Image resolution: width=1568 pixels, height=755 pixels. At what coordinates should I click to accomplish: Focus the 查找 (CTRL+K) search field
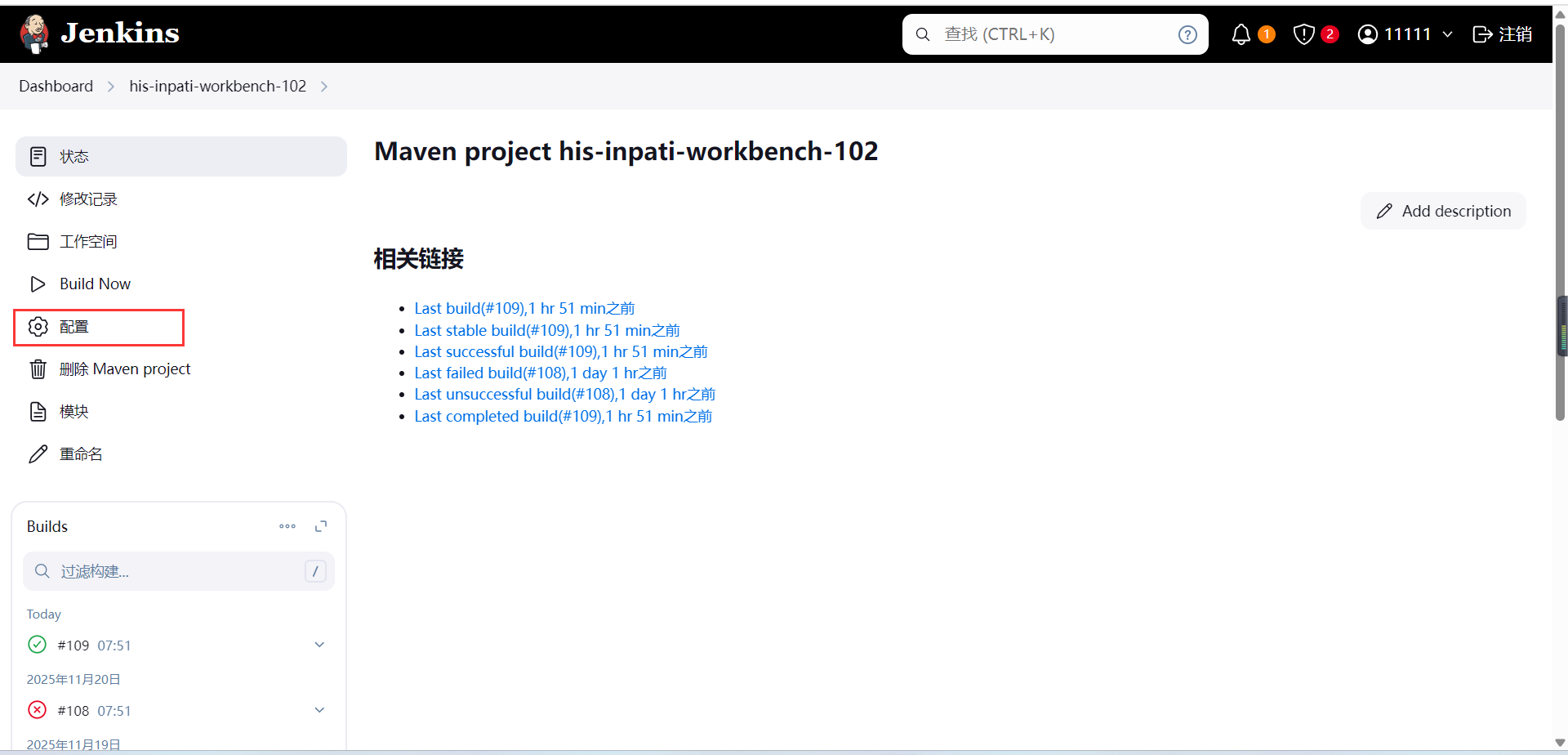pyautogui.click(x=1055, y=34)
